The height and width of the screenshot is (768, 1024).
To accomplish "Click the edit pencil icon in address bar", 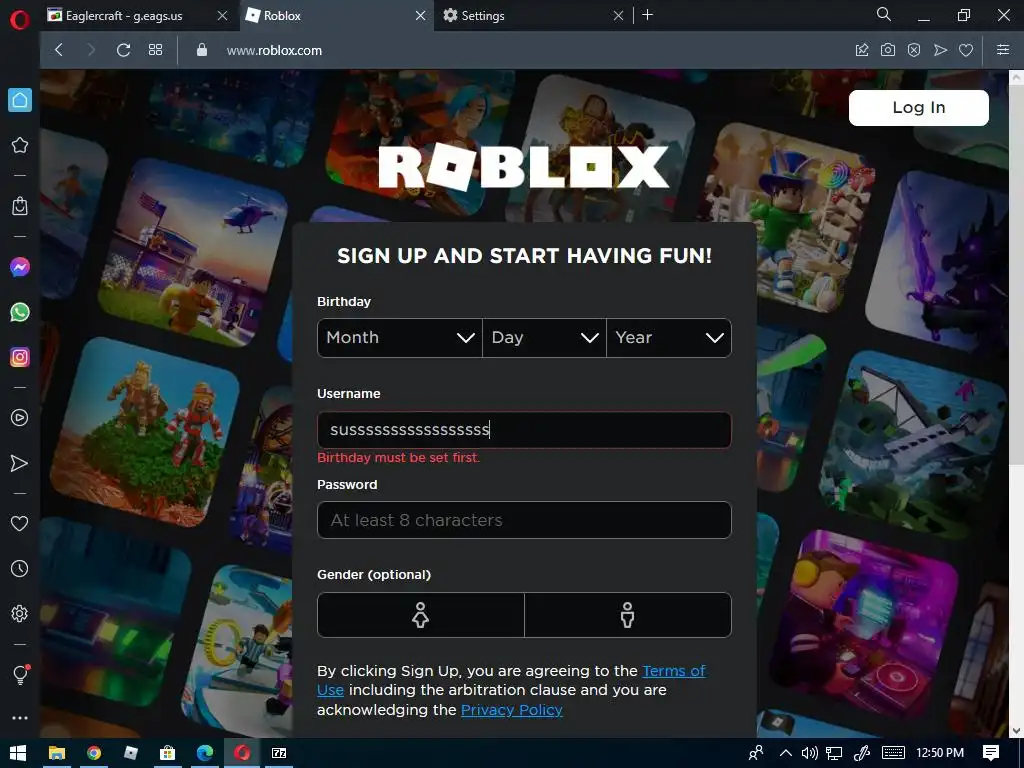I will [862, 50].
